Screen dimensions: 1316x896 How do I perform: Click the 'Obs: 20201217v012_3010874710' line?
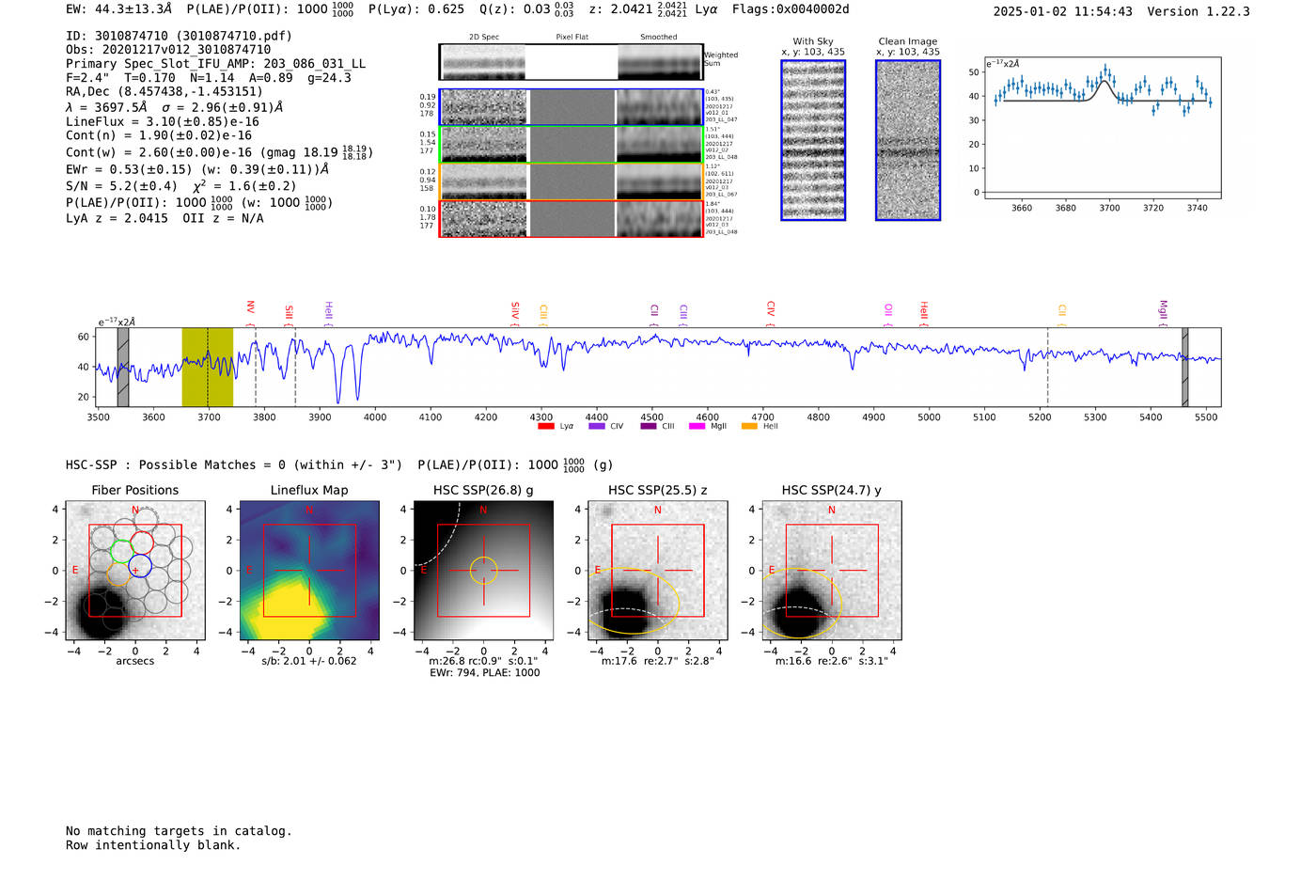point(168,50)
